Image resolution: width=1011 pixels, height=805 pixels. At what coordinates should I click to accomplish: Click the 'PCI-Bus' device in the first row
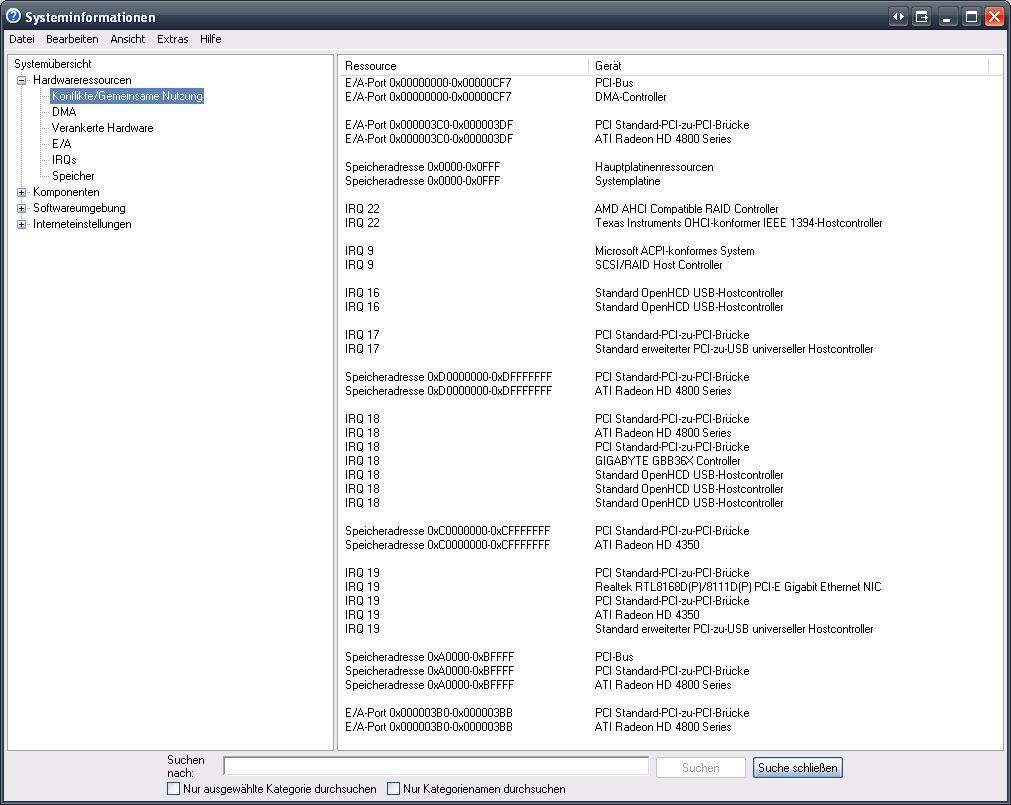614,83
